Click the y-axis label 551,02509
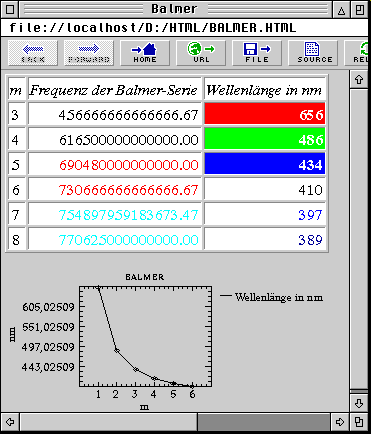The width and height of the screenshot is (371, 434). [x=48, y=327]
